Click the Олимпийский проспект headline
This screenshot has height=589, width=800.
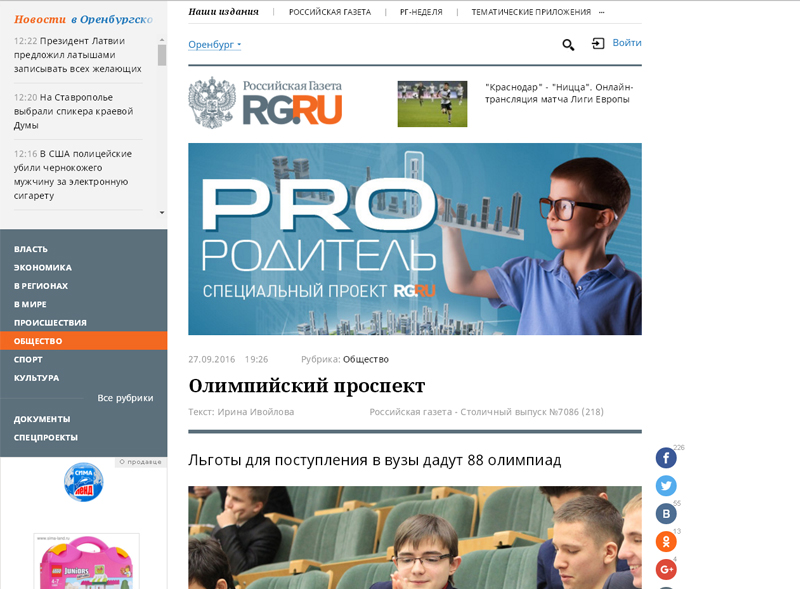coord(307,386)
